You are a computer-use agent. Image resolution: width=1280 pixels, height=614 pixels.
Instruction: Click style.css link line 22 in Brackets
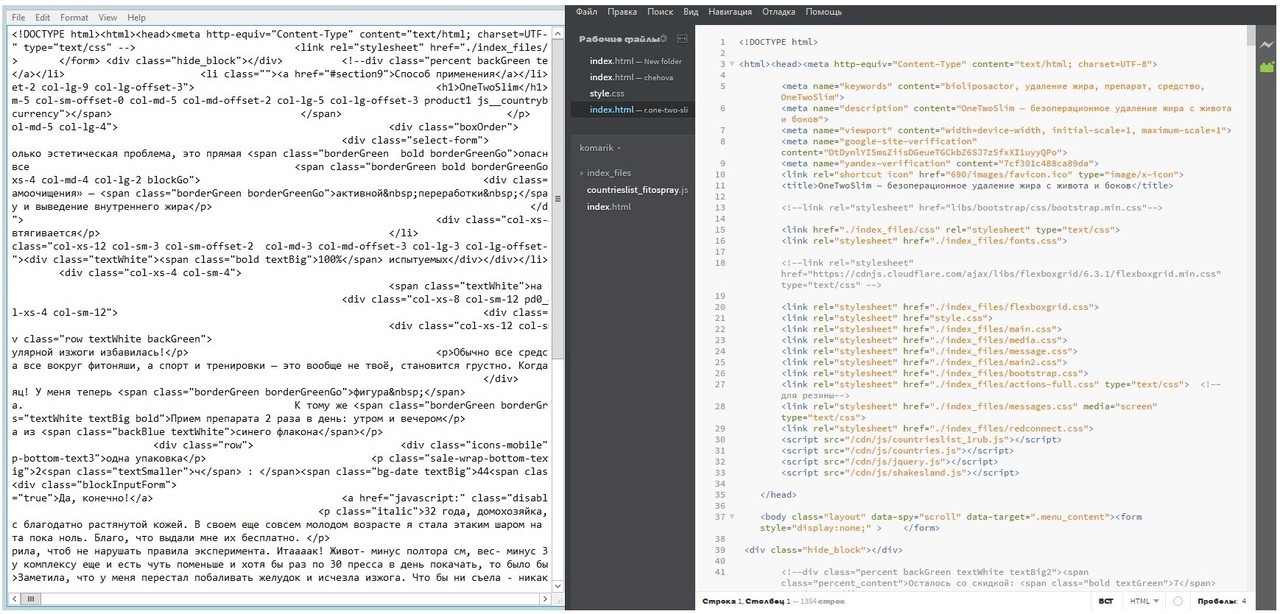click(886, 318)
